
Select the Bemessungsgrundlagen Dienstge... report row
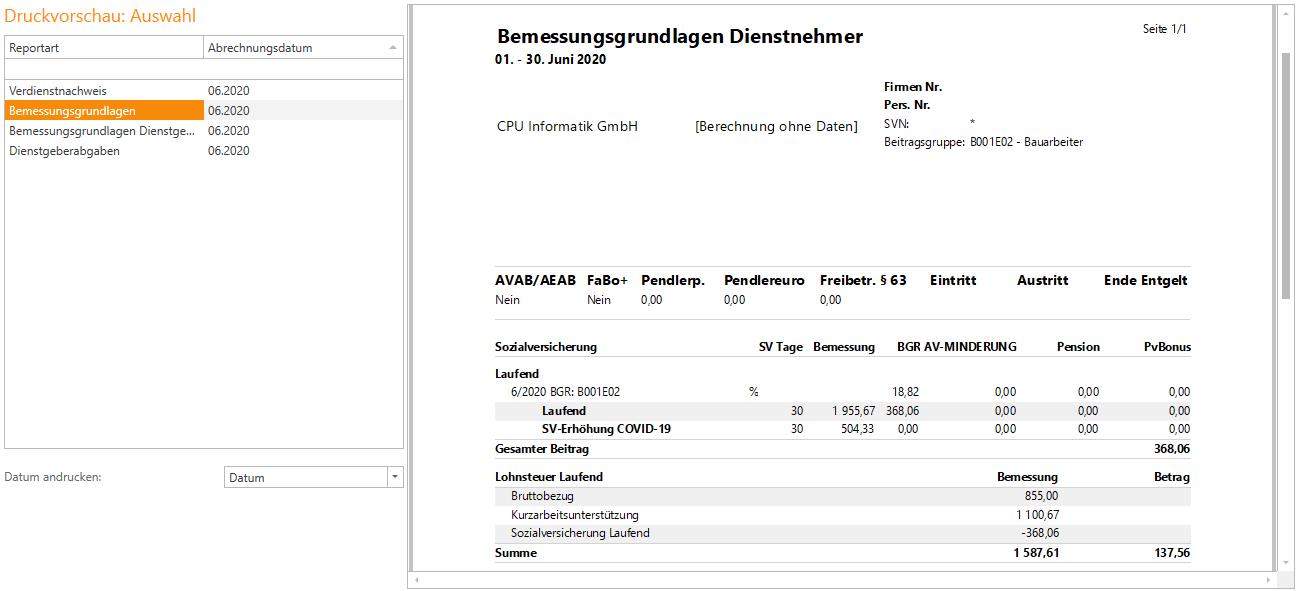pos(204,131)
